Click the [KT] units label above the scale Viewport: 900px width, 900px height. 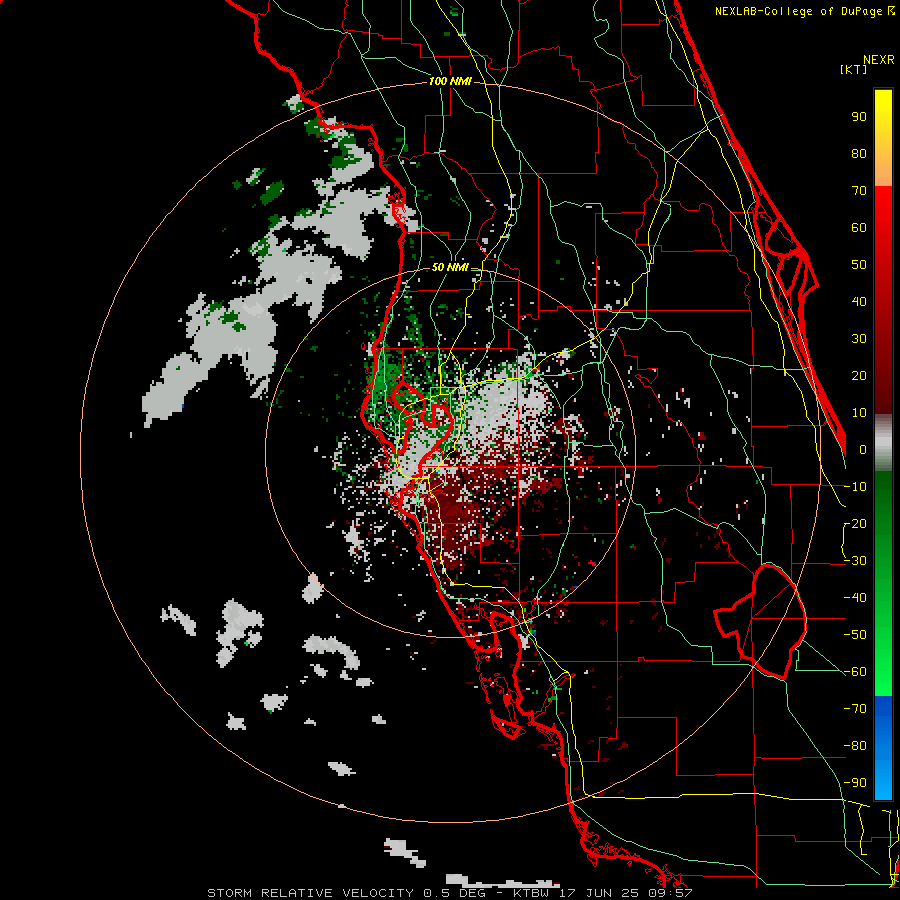[x=853, y=69]
